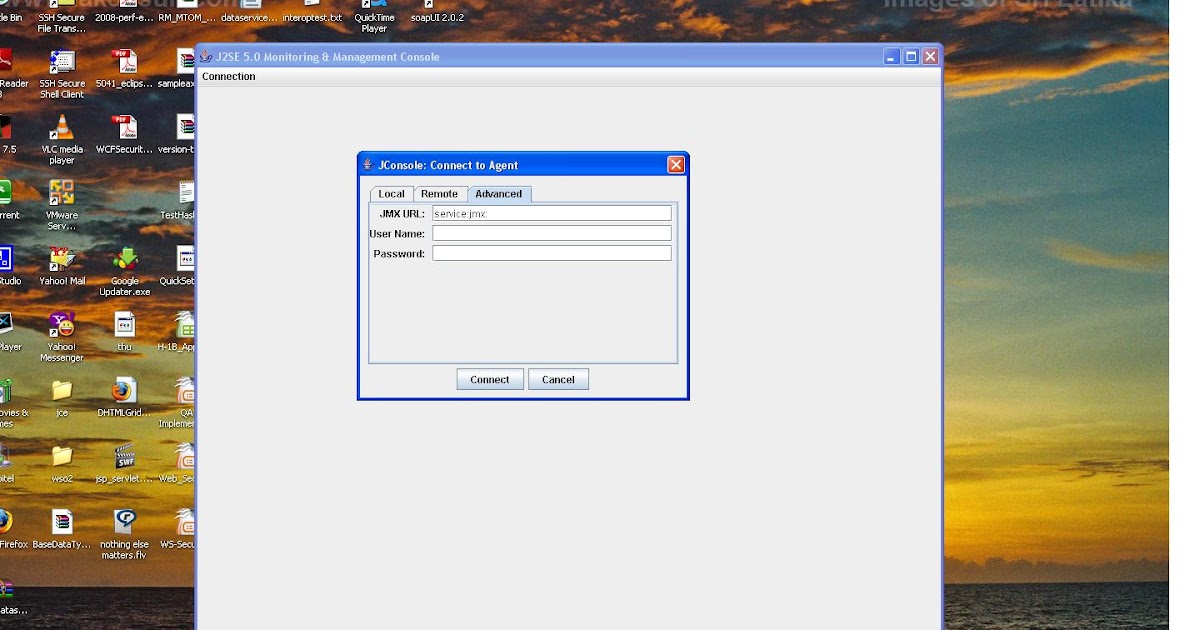Click the User Name input field
Viewport: 1200px width, 630px height.
[551, 232]
